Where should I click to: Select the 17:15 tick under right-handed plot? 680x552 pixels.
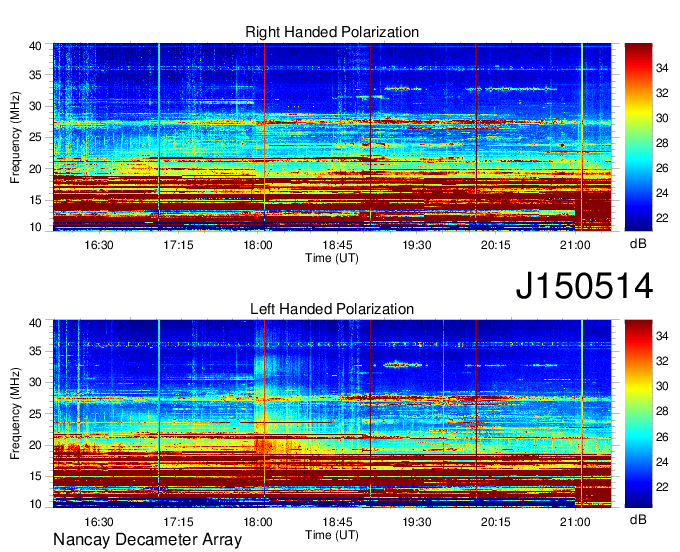(178, 245)
